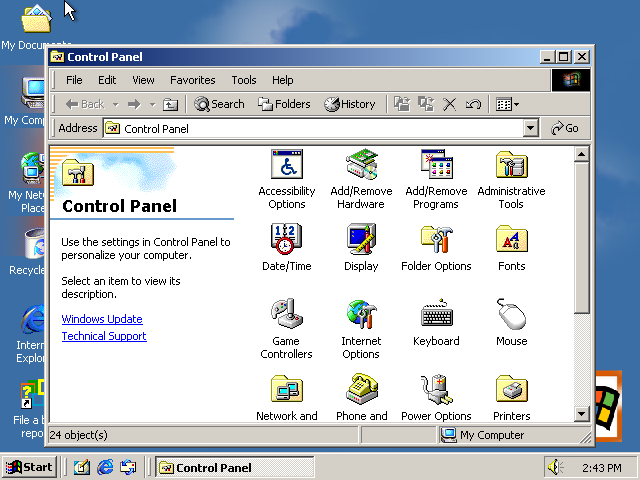Click the Undo toolbar icon
The height and width of the screenshot is (480, 640).
tap(473, 104)
